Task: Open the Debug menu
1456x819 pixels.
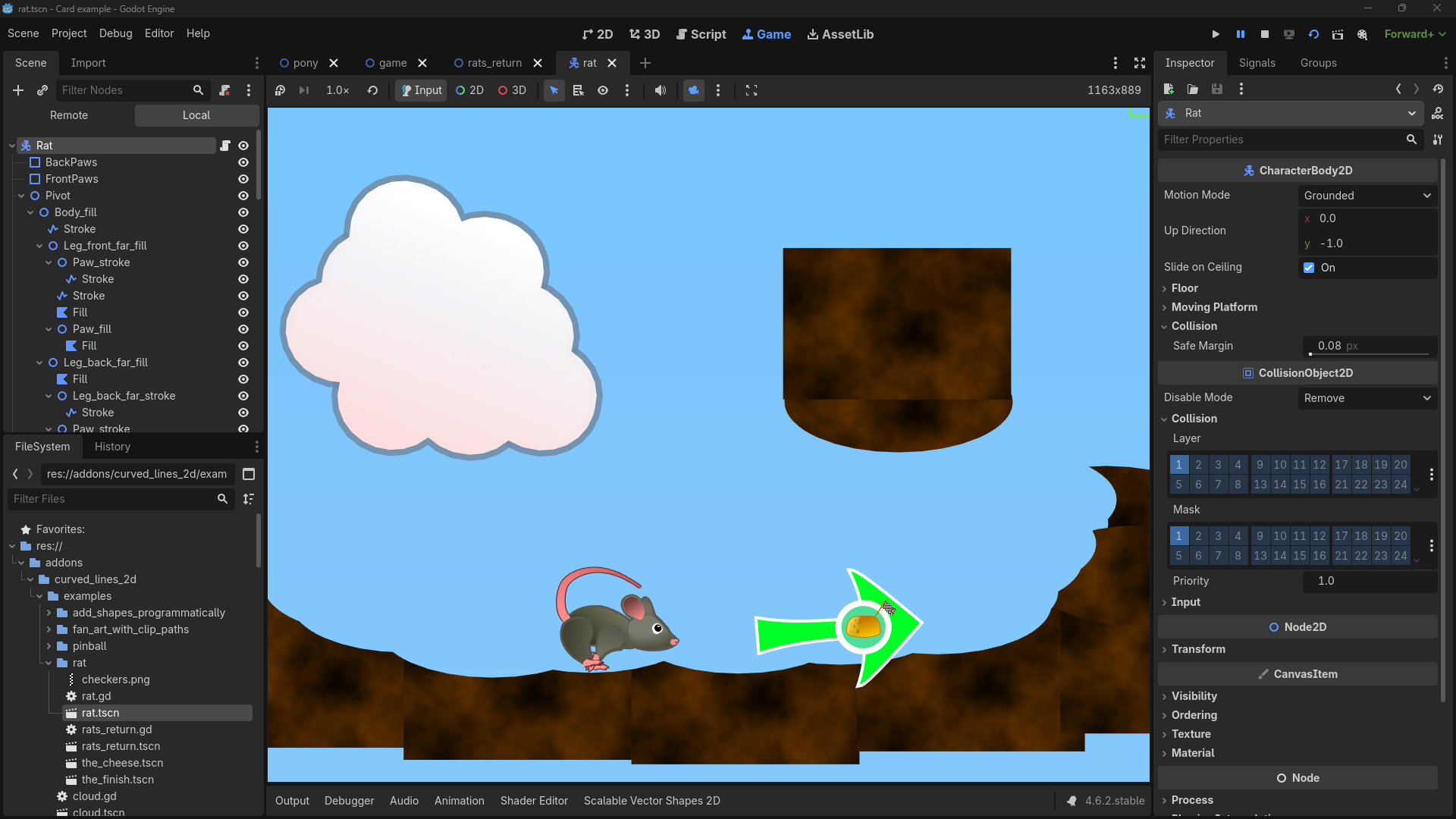Action: 115,33
